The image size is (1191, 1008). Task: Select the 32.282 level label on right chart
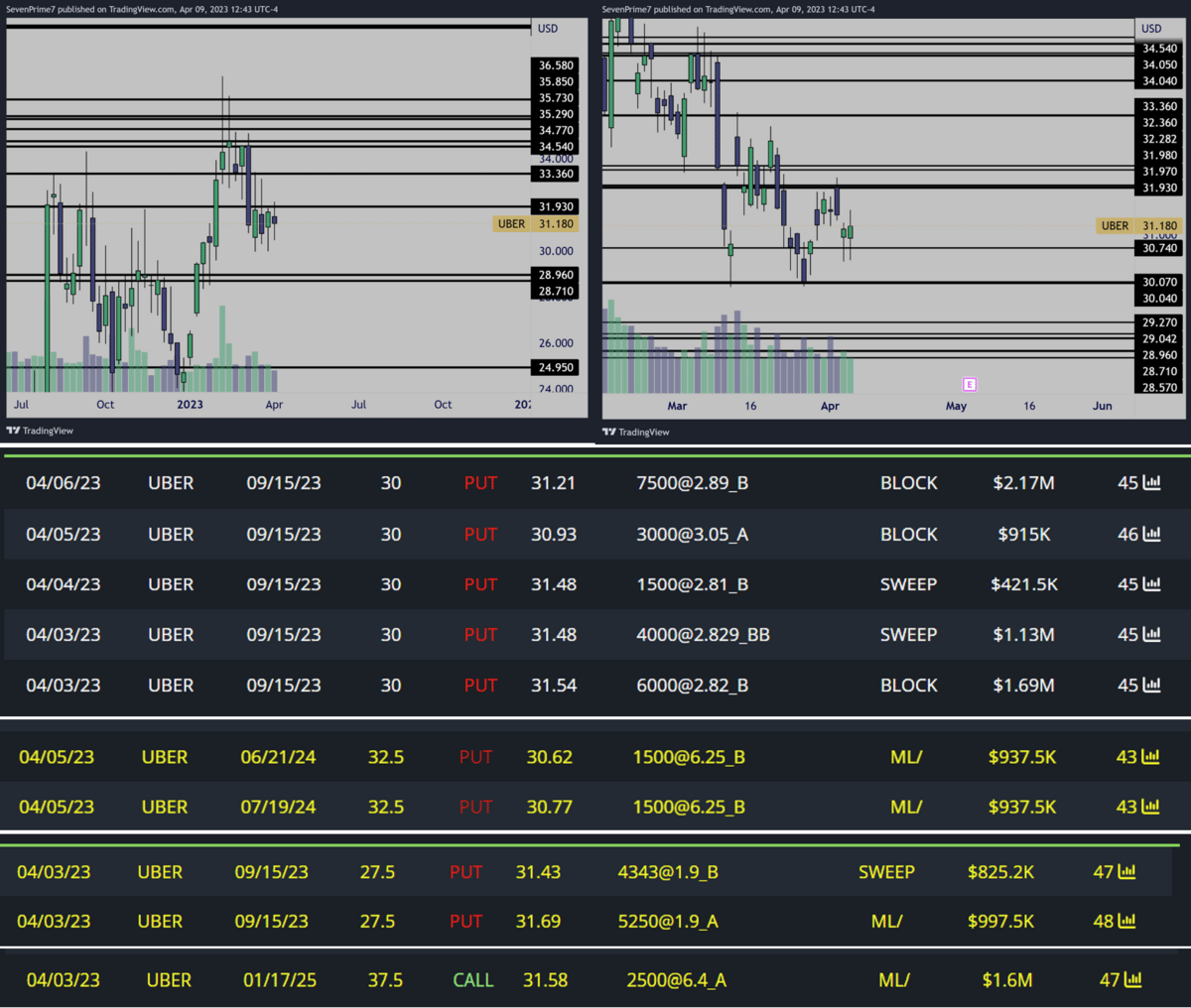click(x=1159, y=139)
